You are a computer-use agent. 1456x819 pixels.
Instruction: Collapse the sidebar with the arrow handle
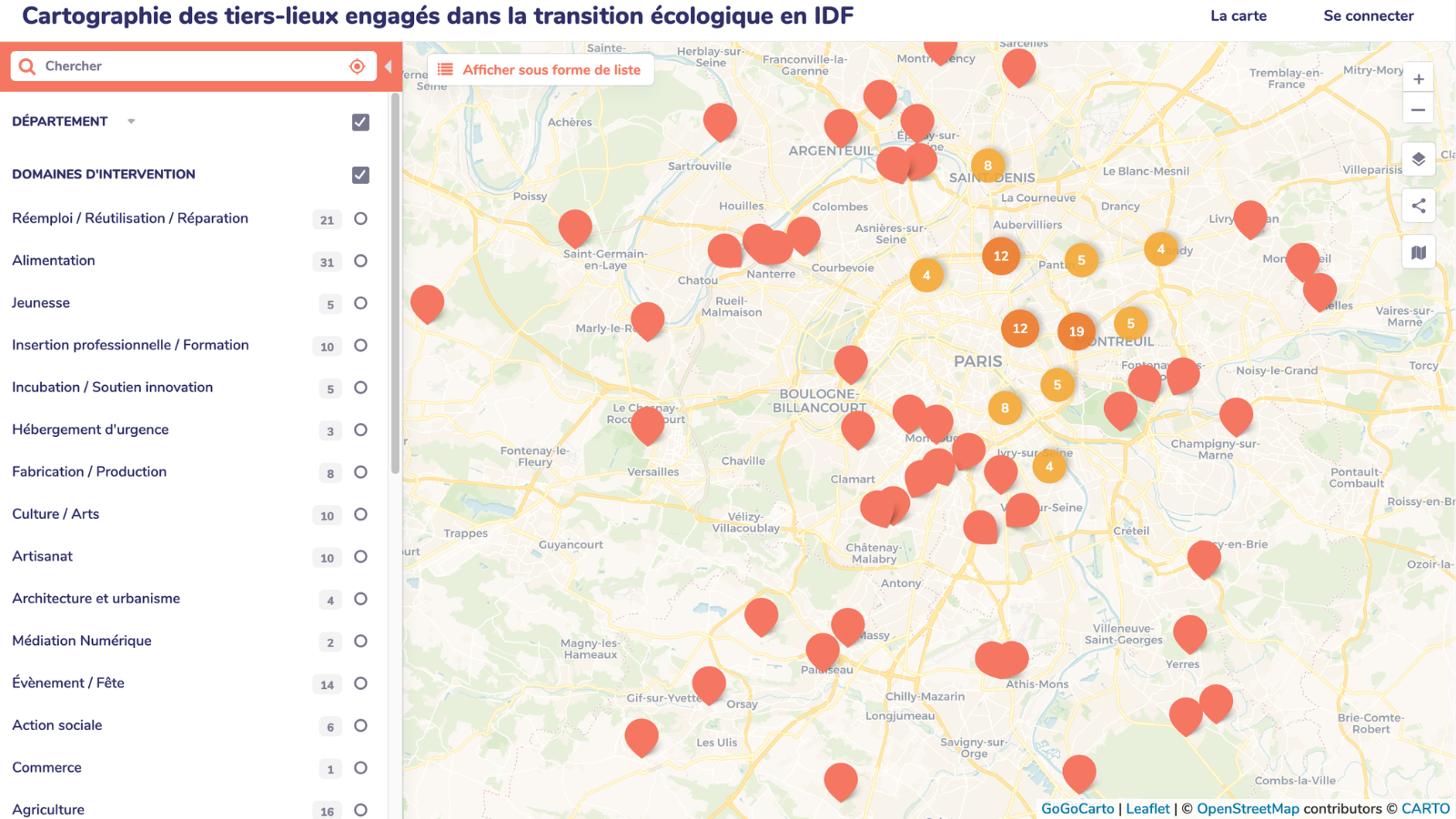pos(389,66)
